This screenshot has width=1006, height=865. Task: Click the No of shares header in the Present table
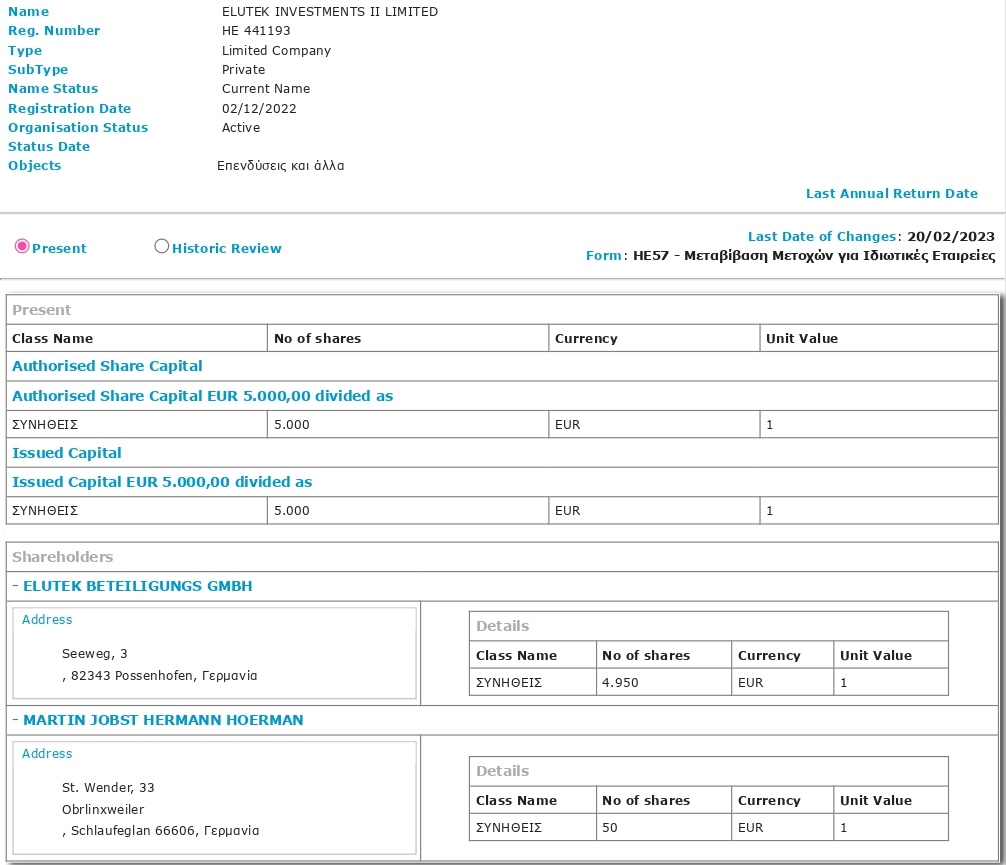(x=318, y=338)
